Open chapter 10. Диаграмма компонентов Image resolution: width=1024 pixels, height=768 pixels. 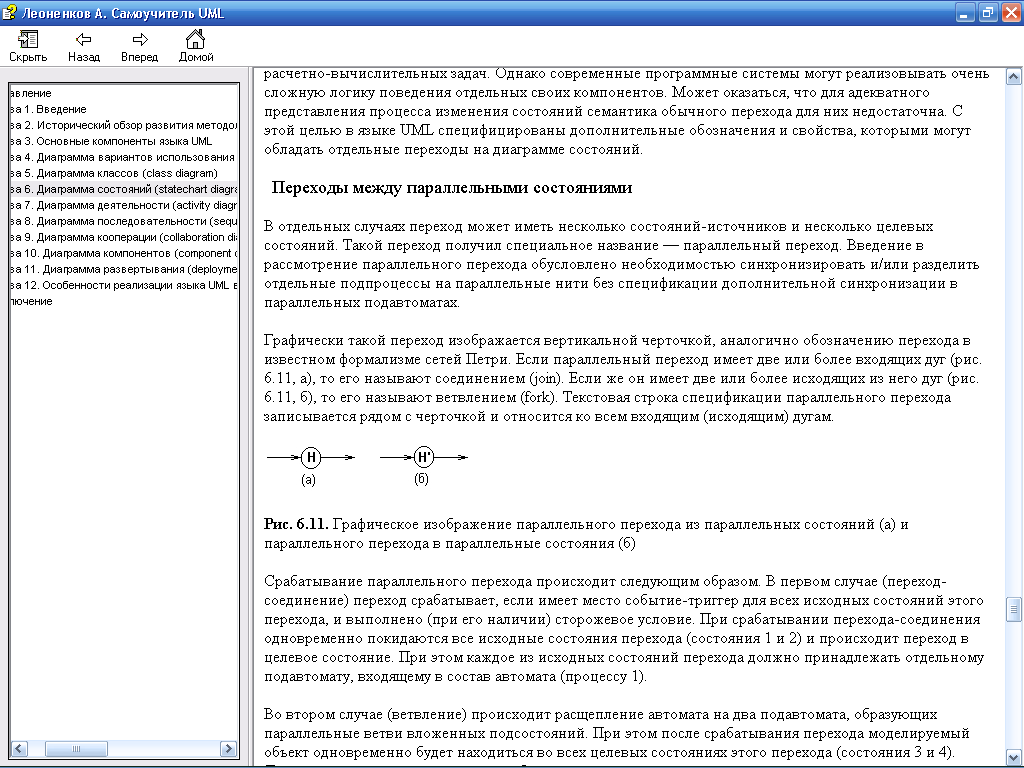click(x=124, y=253)
